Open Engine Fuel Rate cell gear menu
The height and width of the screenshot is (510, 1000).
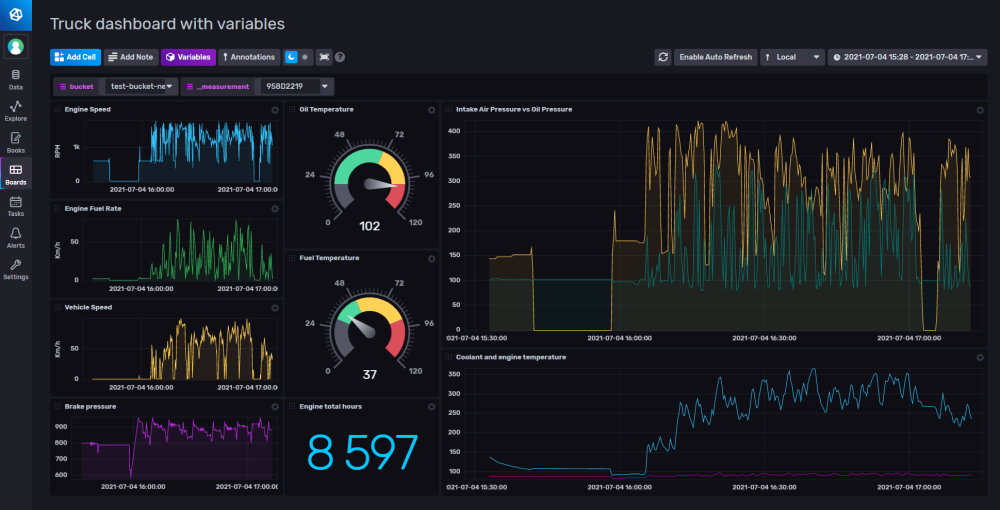coord(275,208)
